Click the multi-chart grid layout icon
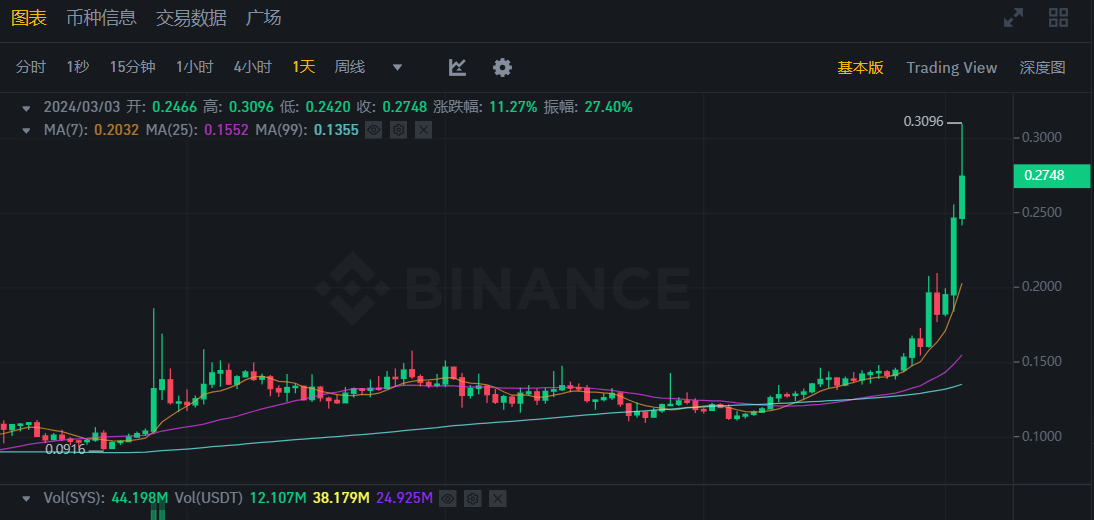Viewport: 1094px width, 520px height. (1058, 17)
